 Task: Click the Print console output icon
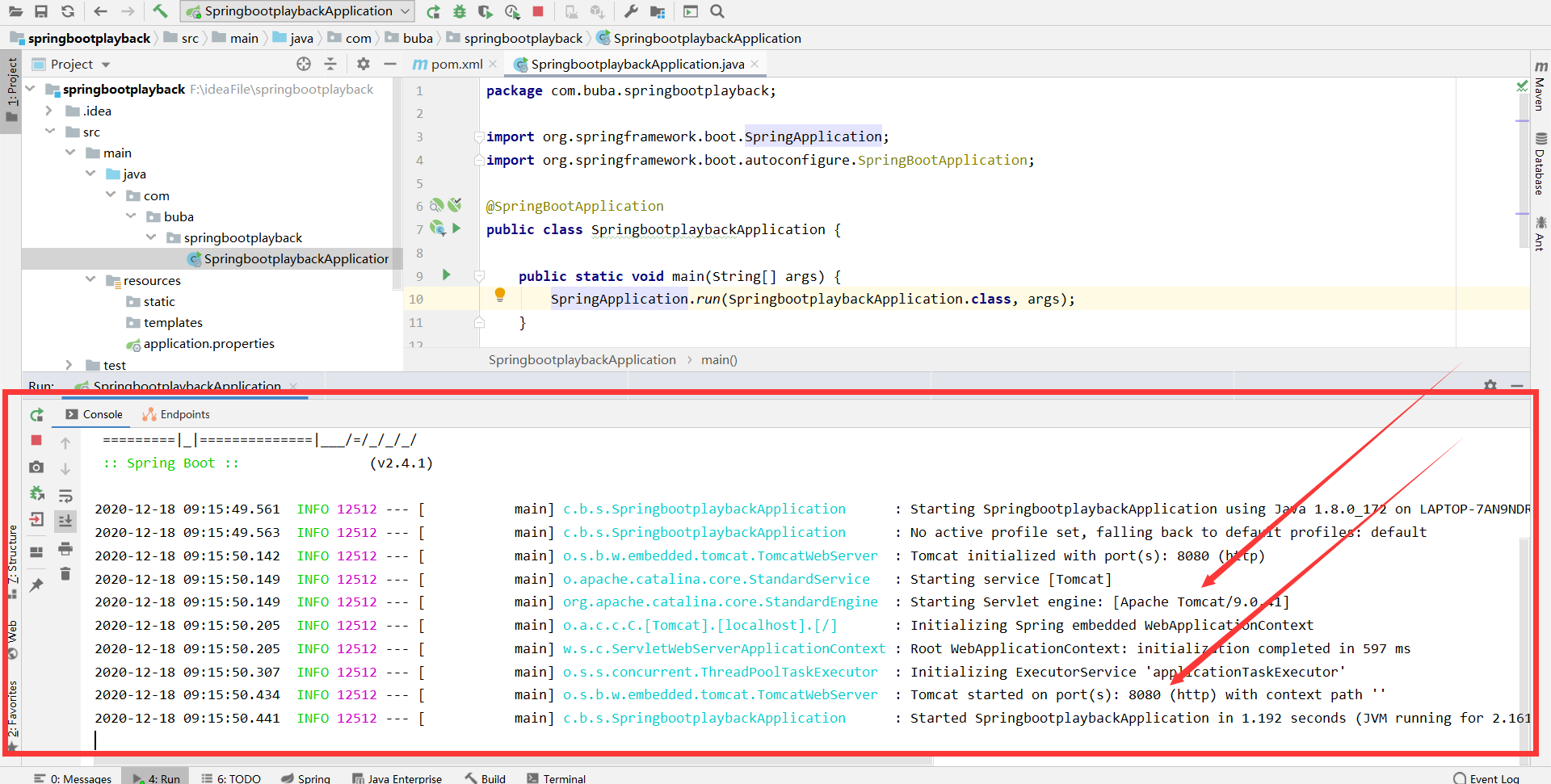click(65, 549)
